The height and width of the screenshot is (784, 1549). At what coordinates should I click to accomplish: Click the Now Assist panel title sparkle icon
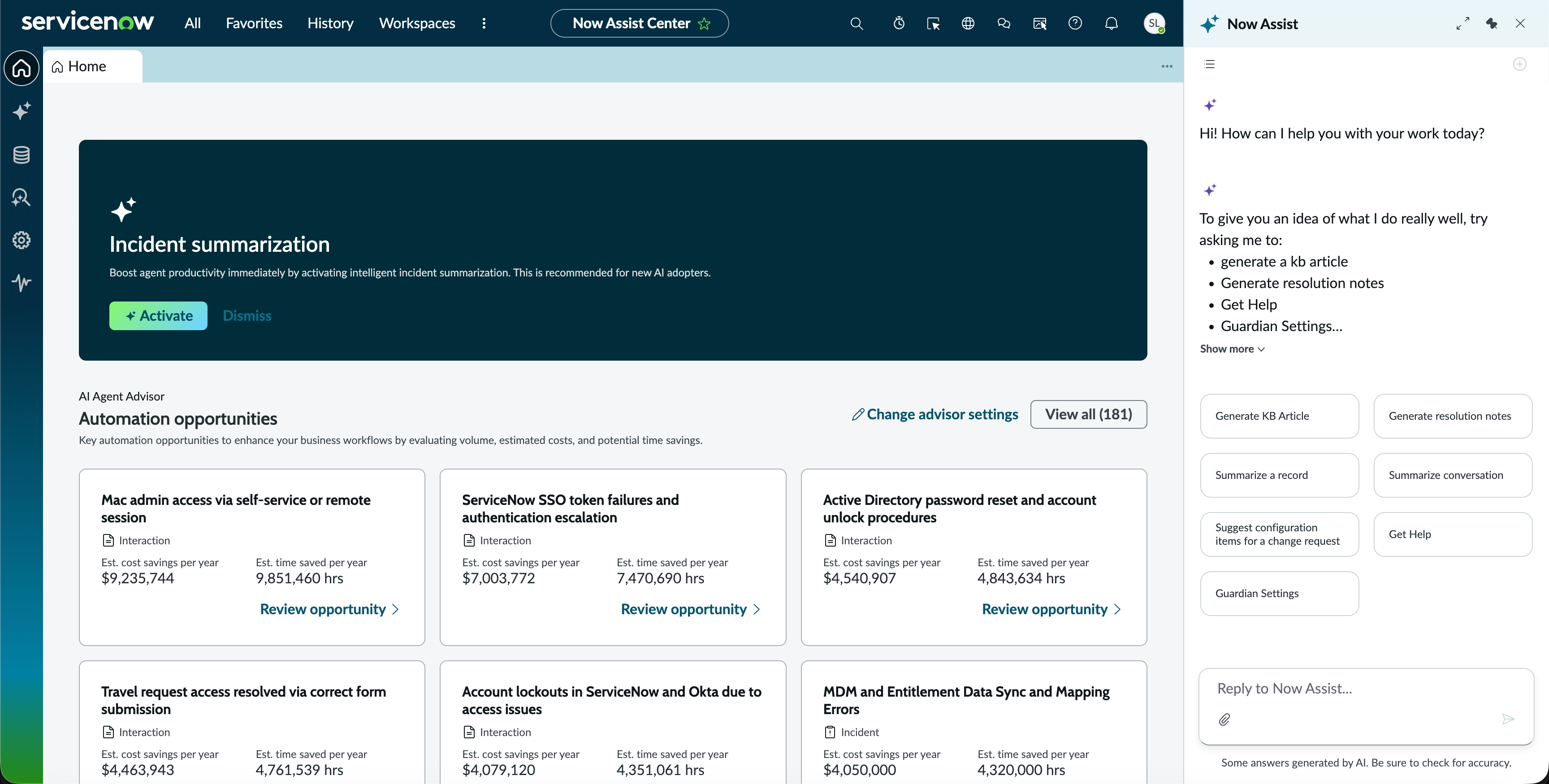tap(1209, 24)
